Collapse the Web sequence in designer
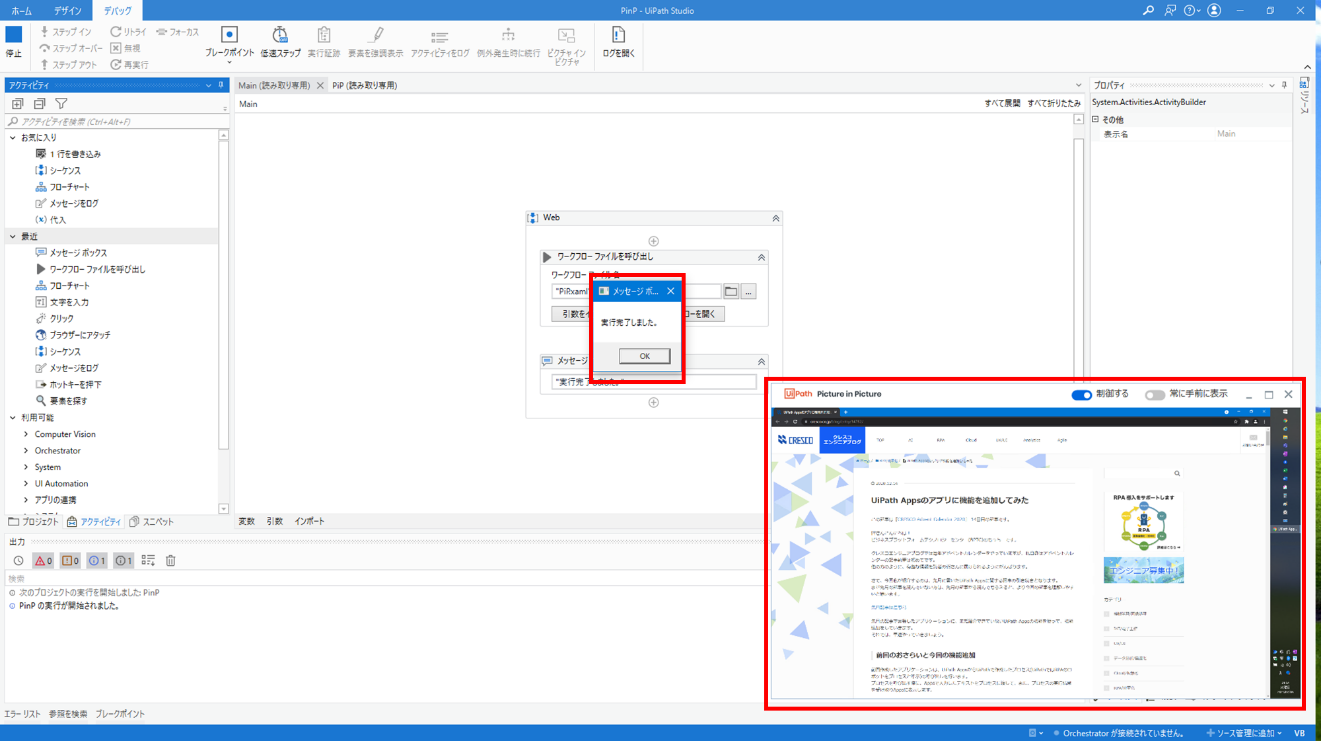The width and height of the screenshot is (1321, 741). coord(775,218)
